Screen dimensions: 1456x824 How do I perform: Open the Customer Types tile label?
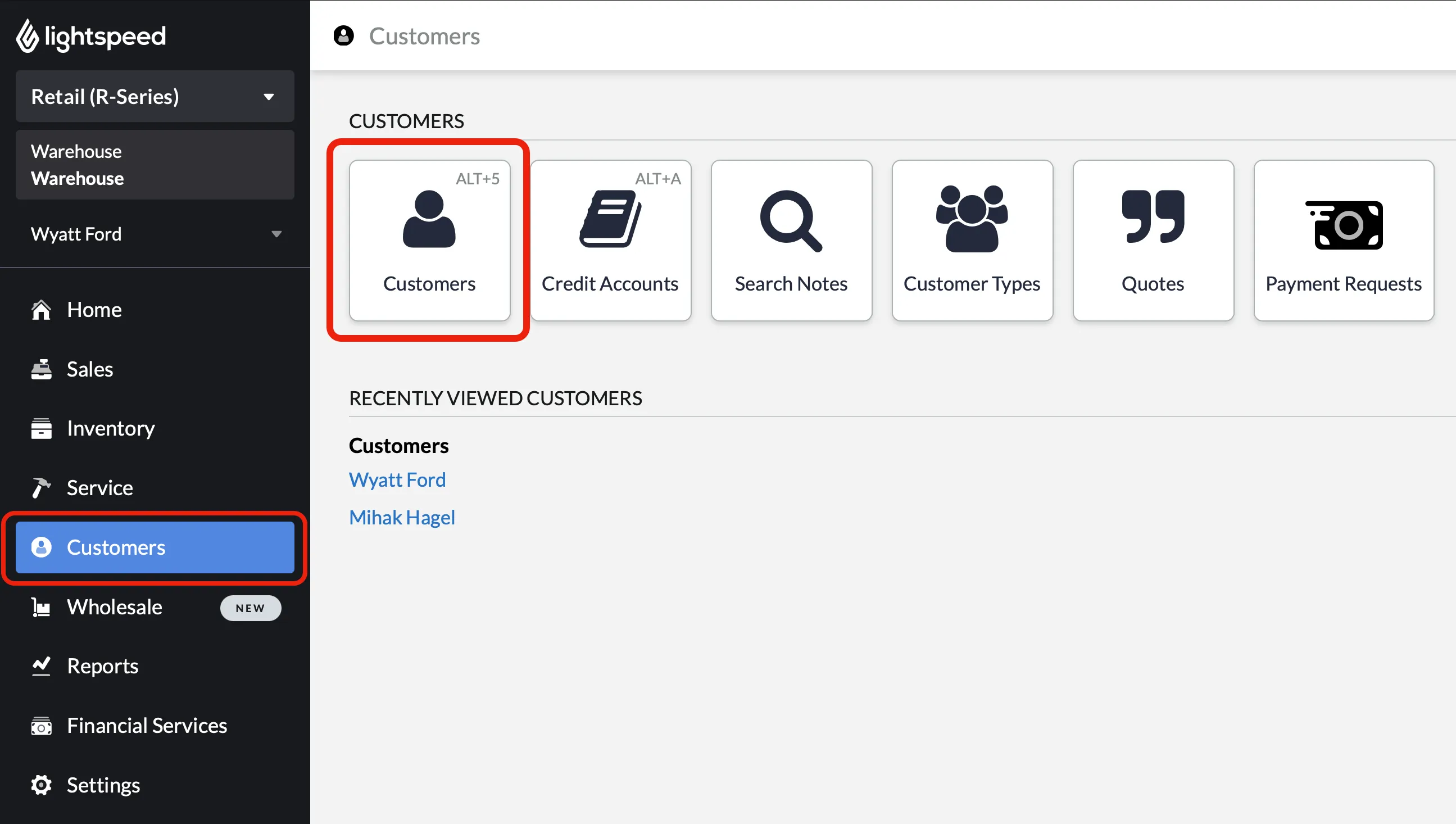click(972, 284)
